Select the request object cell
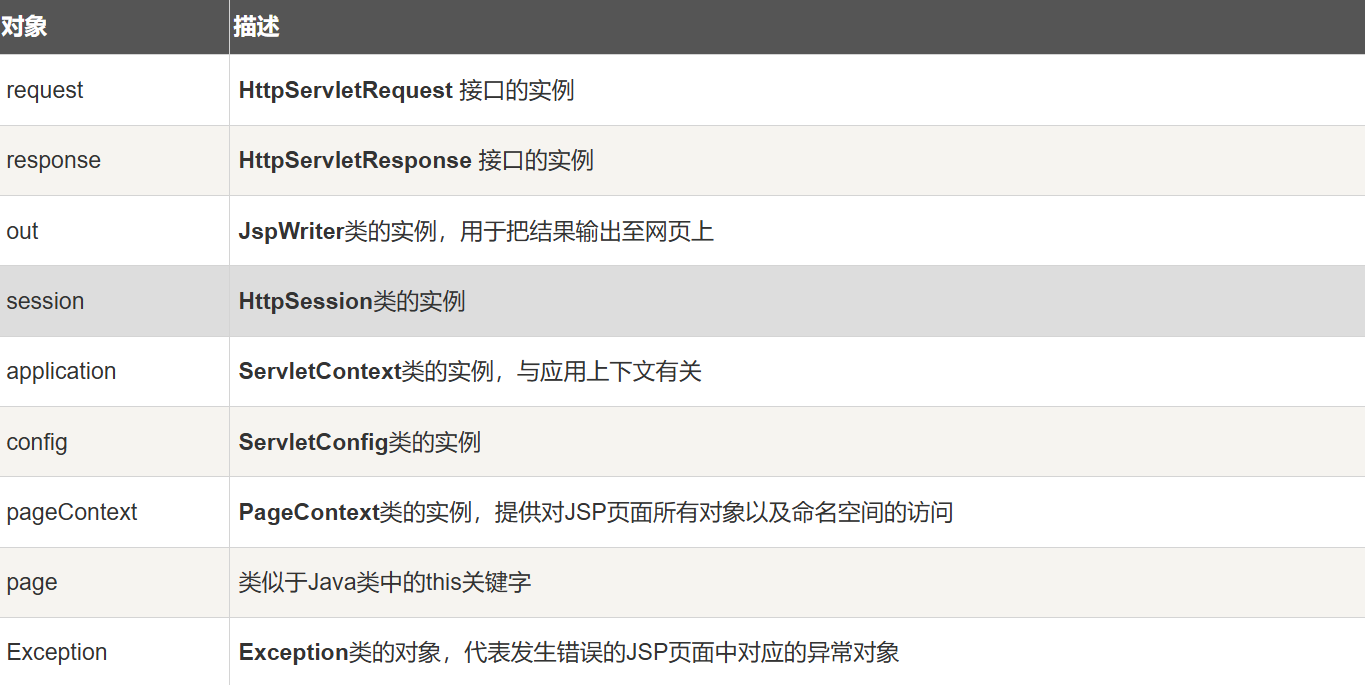The image size is (1365, 685). click(x=45, y=90)
